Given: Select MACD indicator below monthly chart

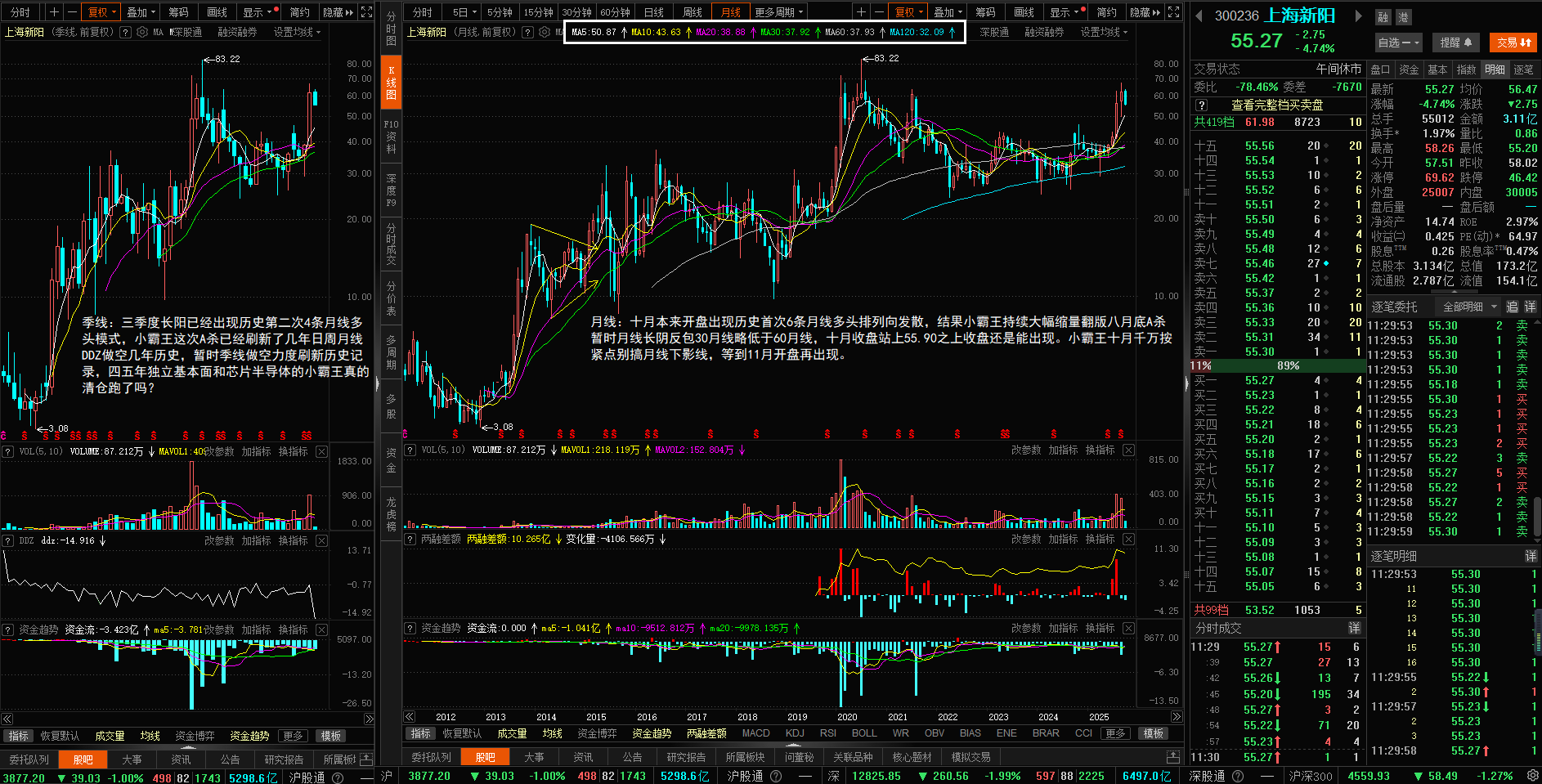Looking at the screenshot, I should (755, 733).
